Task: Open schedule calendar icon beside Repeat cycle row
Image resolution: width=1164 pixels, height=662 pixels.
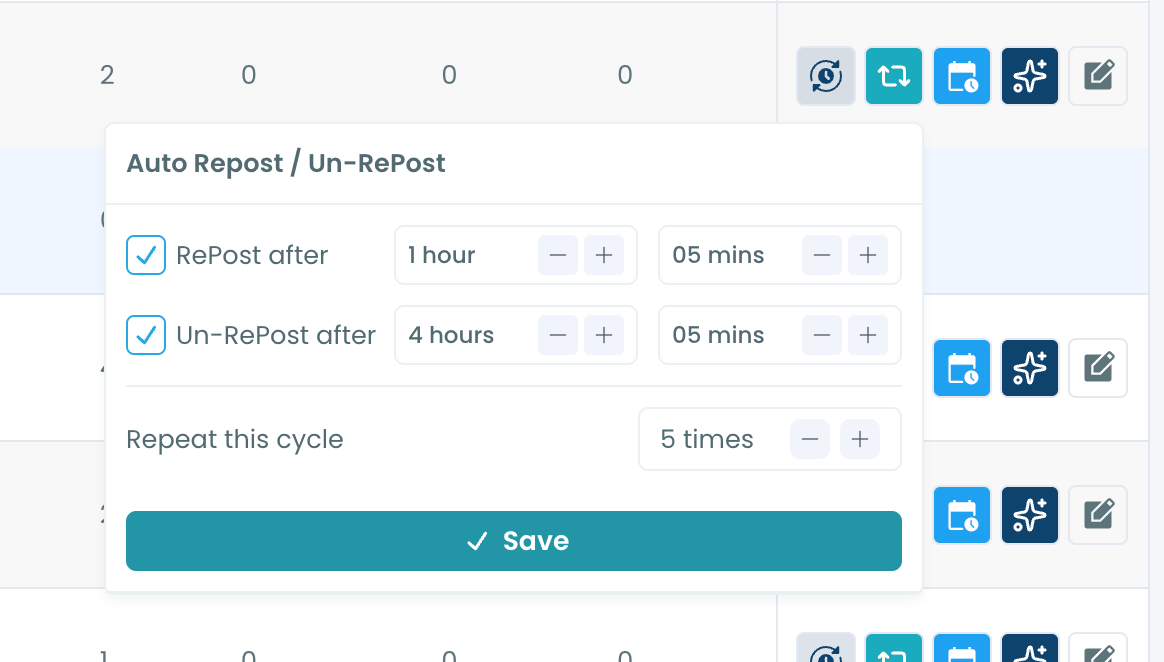Action: [x=962, y=515]
